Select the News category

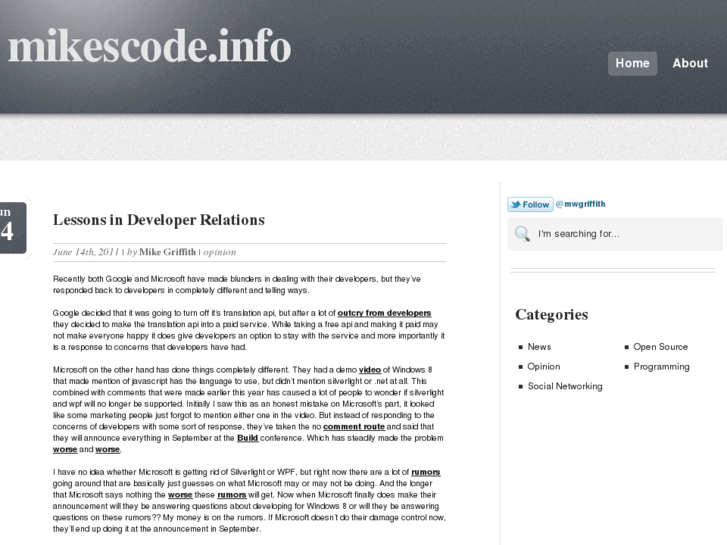coord(539,347)
